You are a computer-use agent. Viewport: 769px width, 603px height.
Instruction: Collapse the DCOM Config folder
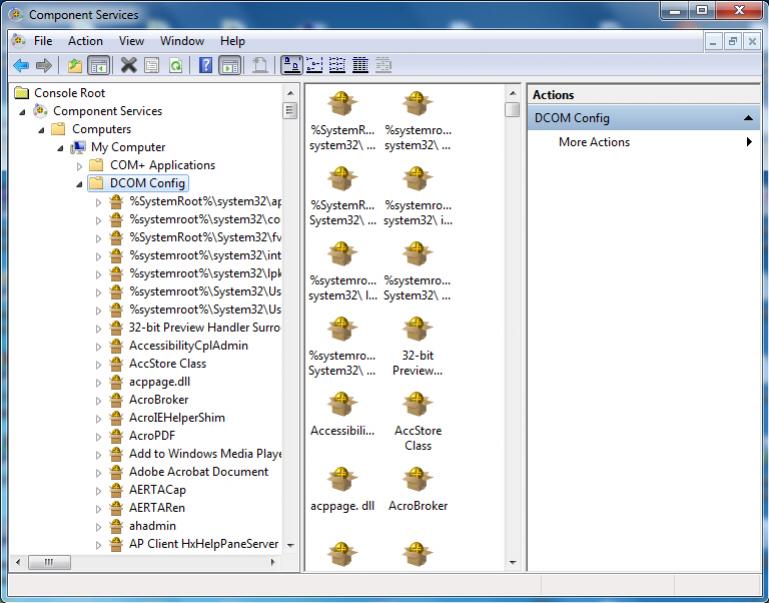coord(79,184)
